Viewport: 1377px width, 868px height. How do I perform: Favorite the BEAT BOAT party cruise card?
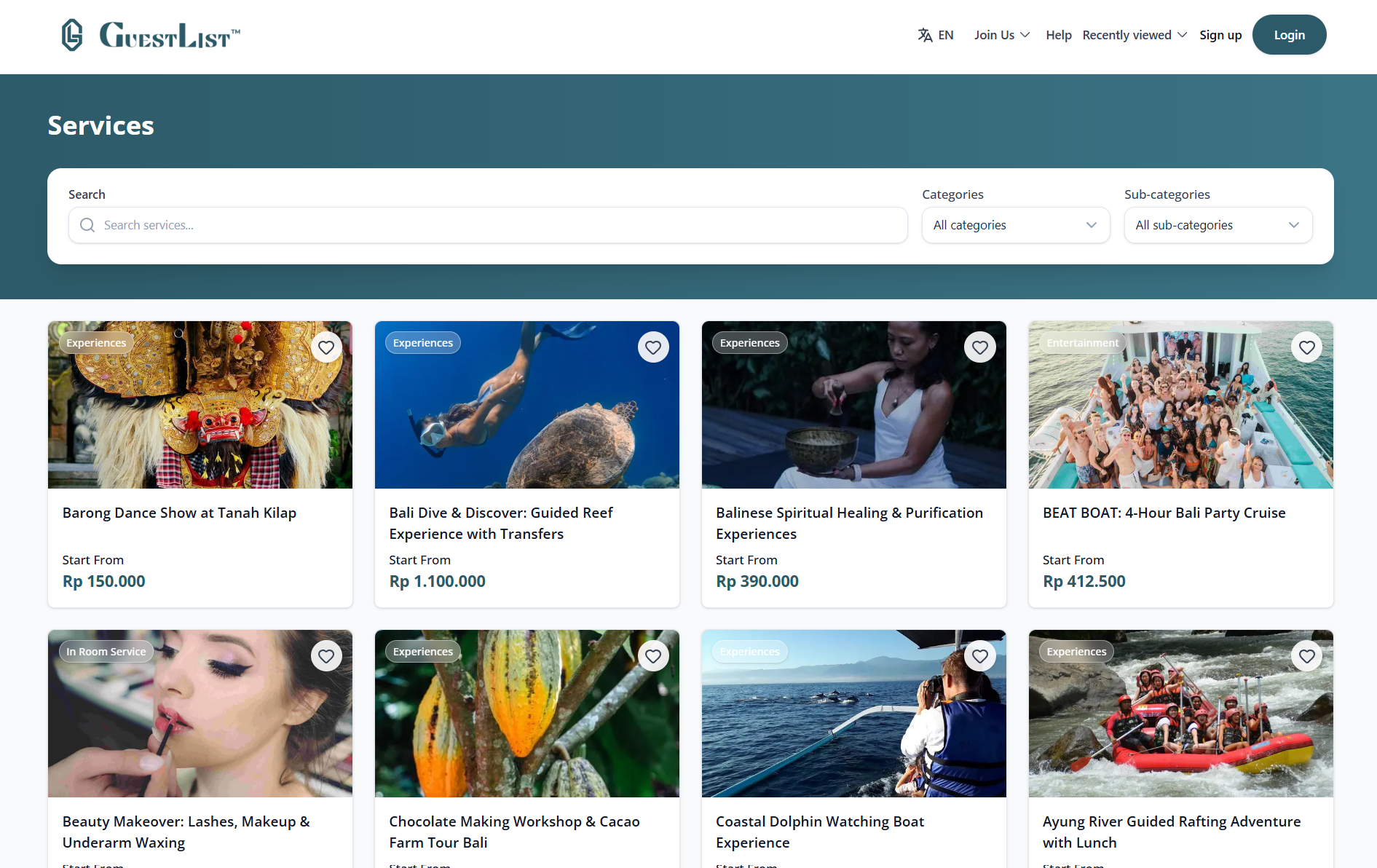[1307, 347]
